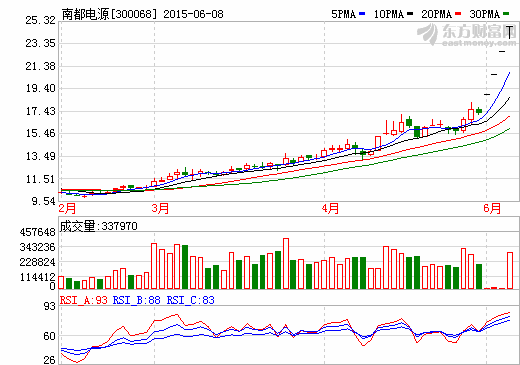Click the 19.40 price axis label
Viewport: 520px width, 365px height.
point(40,89)
